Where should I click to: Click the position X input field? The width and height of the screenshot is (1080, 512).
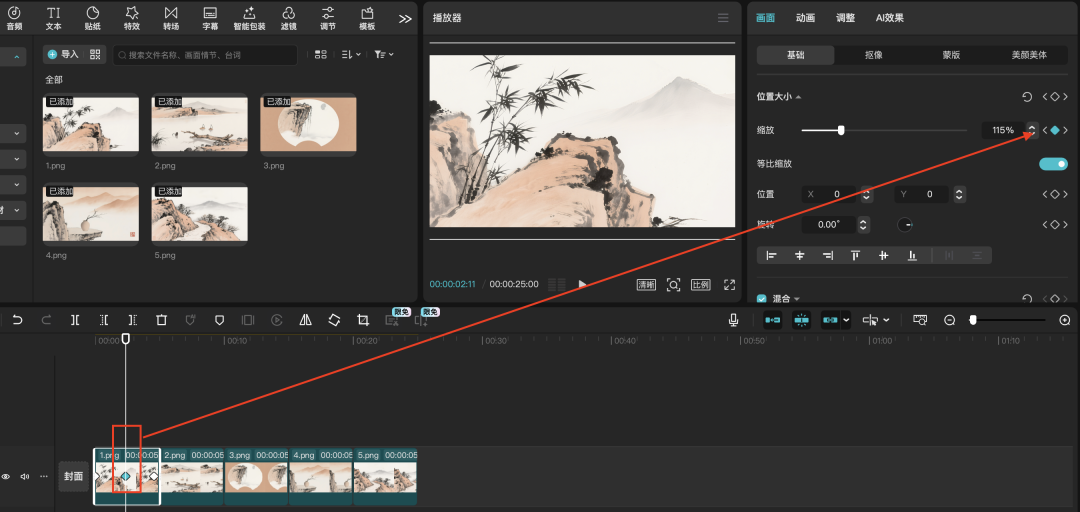(830, 195)
